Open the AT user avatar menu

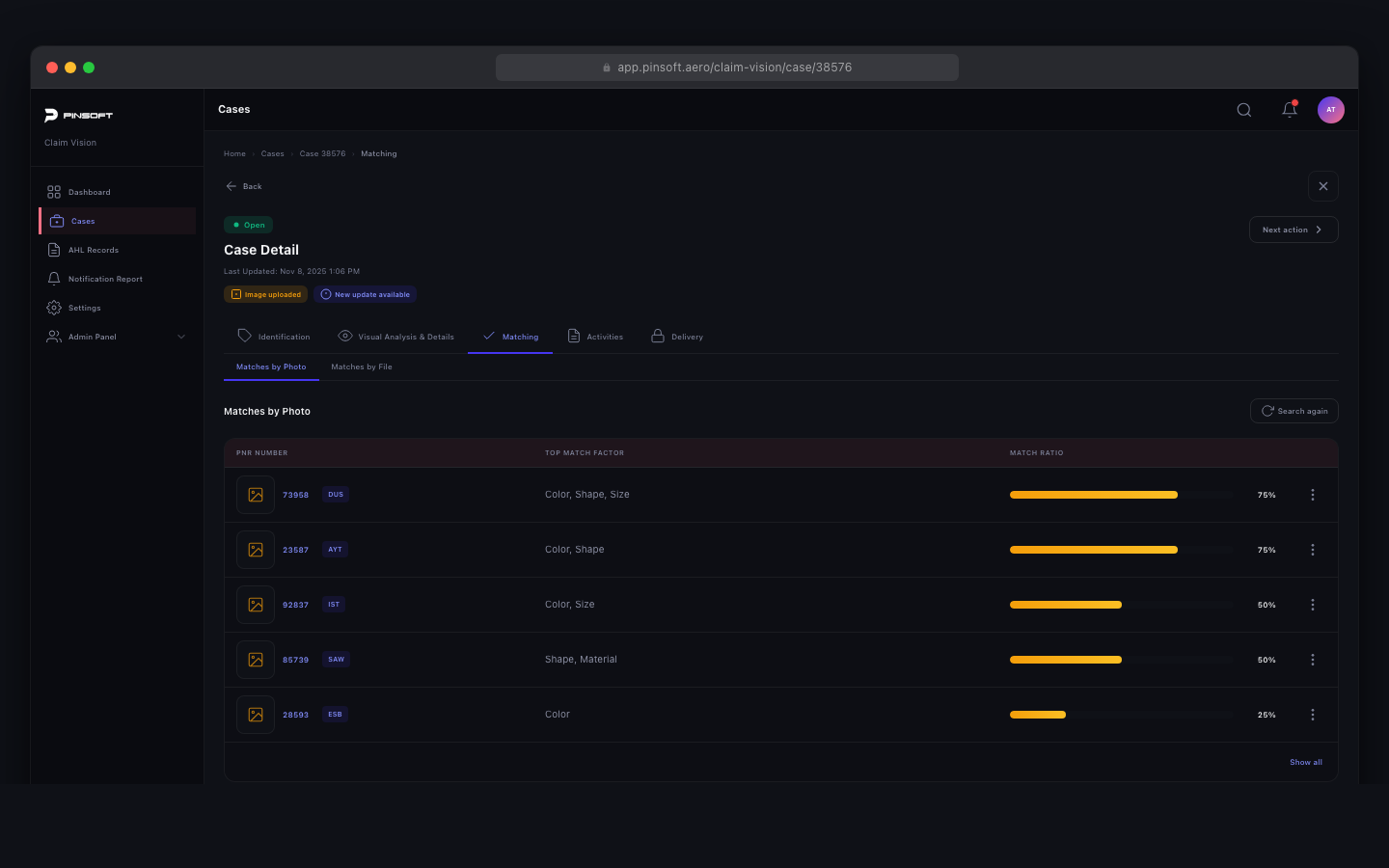click(x=1331, y=109)
